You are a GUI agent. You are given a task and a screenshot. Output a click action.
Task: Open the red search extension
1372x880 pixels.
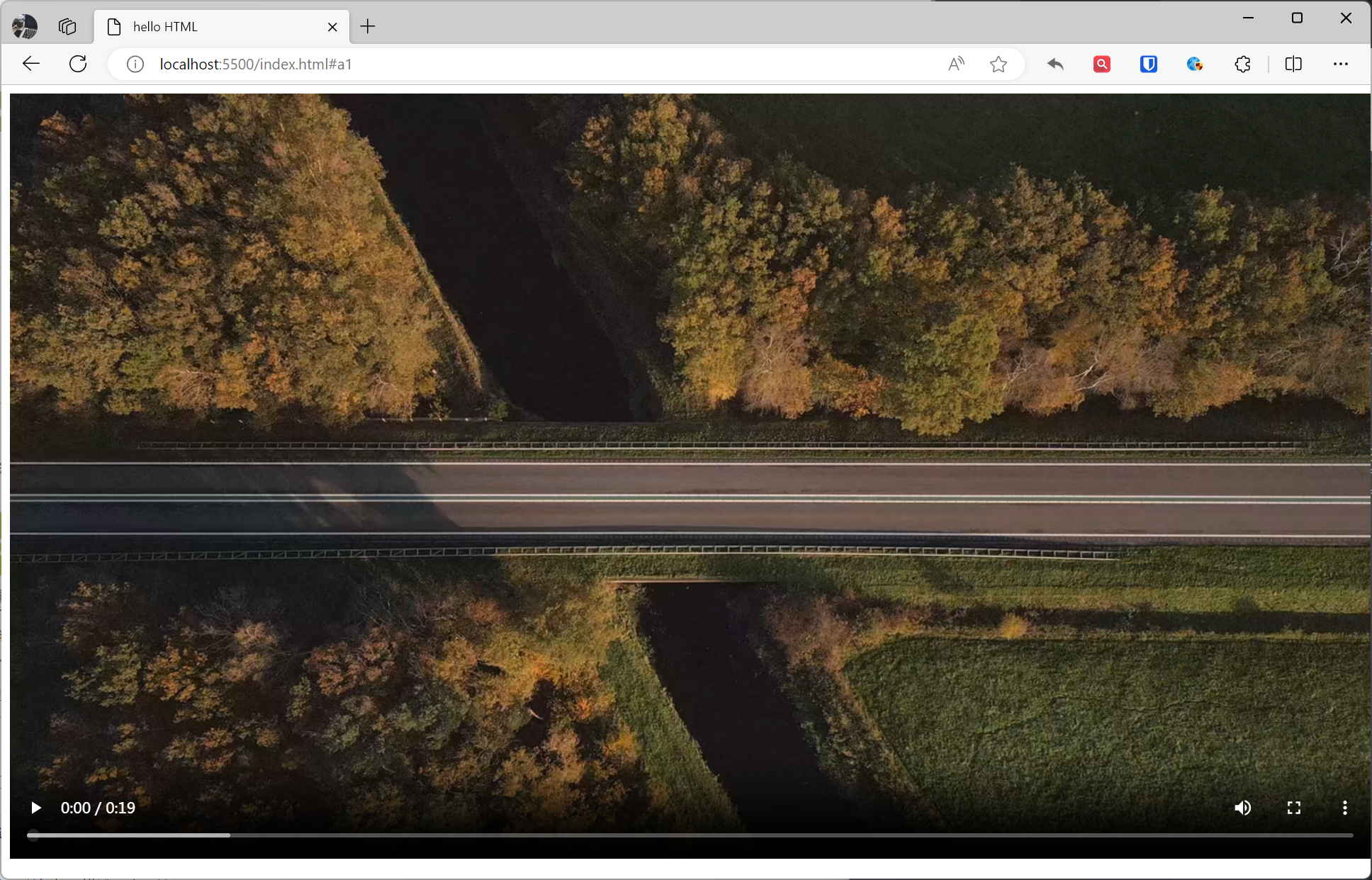[x=1101, y=64]
